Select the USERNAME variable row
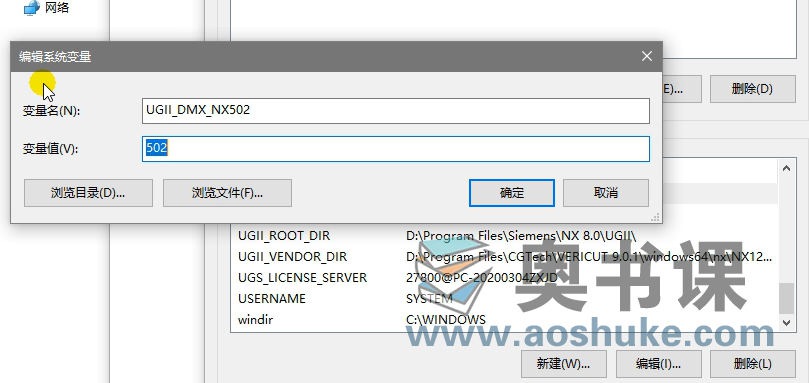The height and width of the screenshot is (383, 809). (504, 299)
